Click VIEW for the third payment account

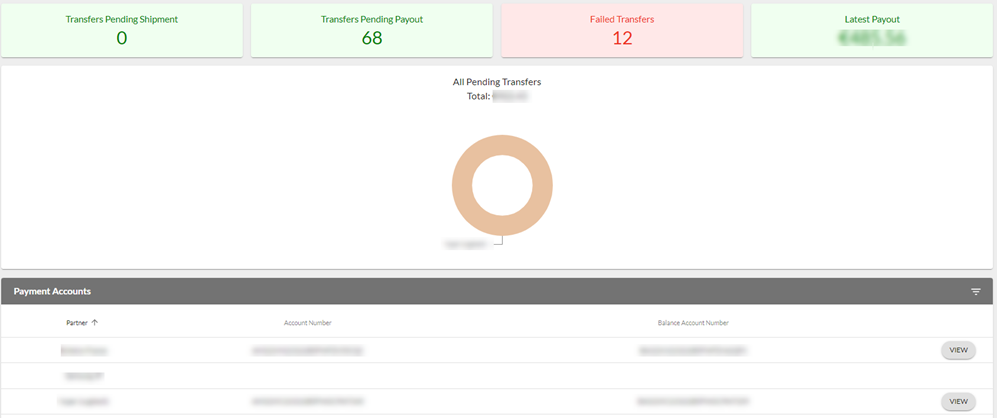958,401
